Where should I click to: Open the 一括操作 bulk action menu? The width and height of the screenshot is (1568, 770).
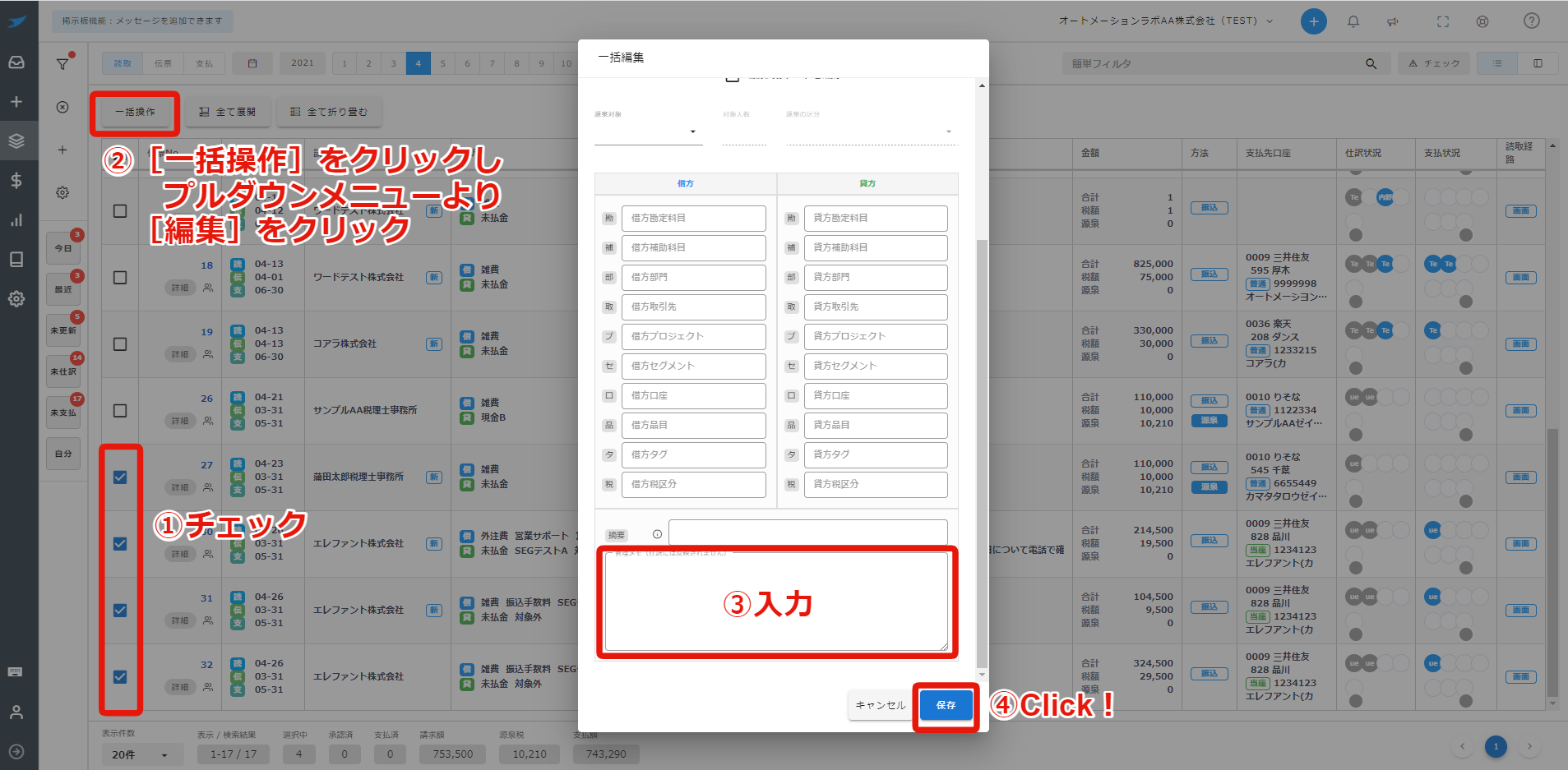pyautogui.click(x=135, y=112)
